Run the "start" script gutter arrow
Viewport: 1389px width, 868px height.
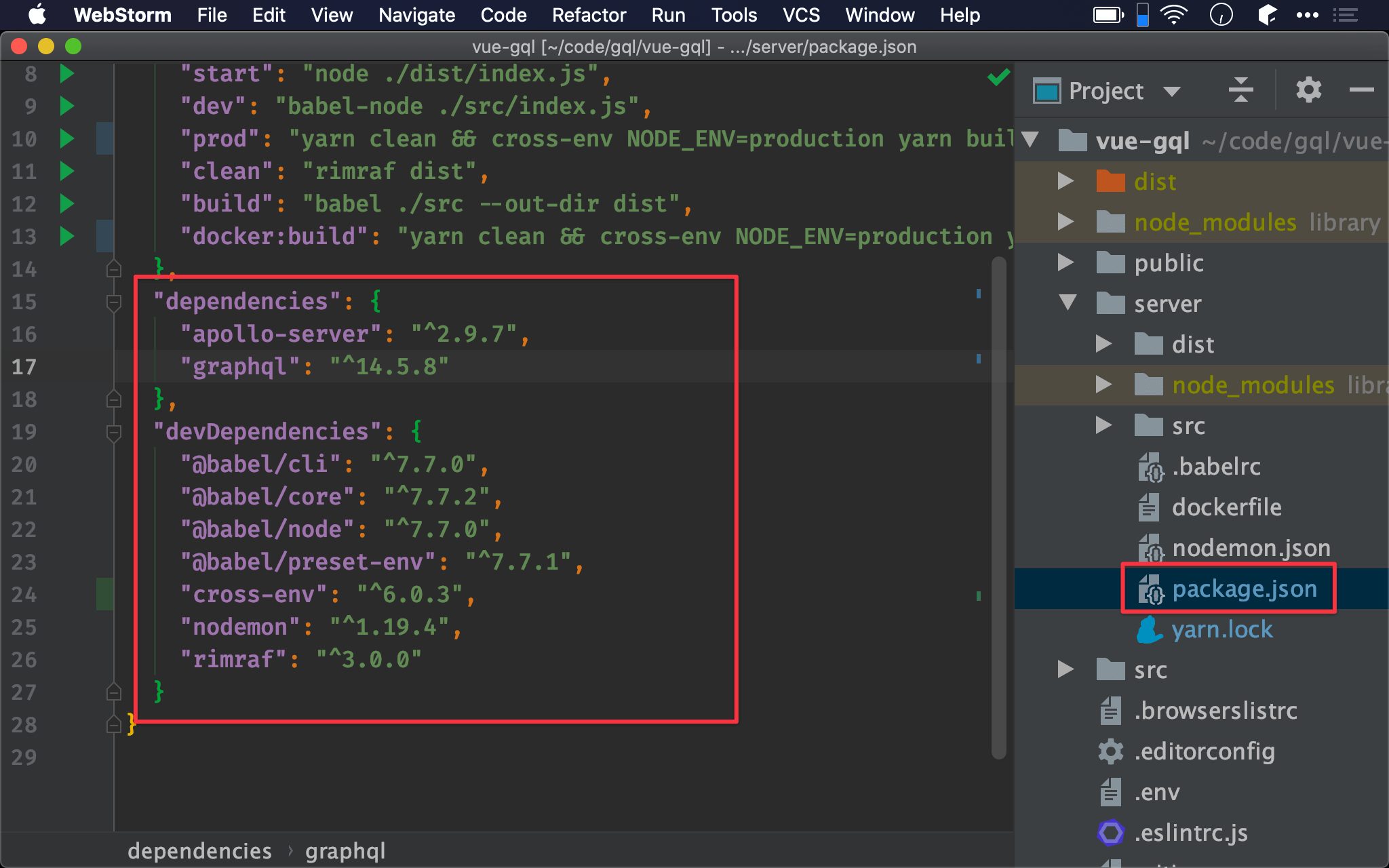66,73
